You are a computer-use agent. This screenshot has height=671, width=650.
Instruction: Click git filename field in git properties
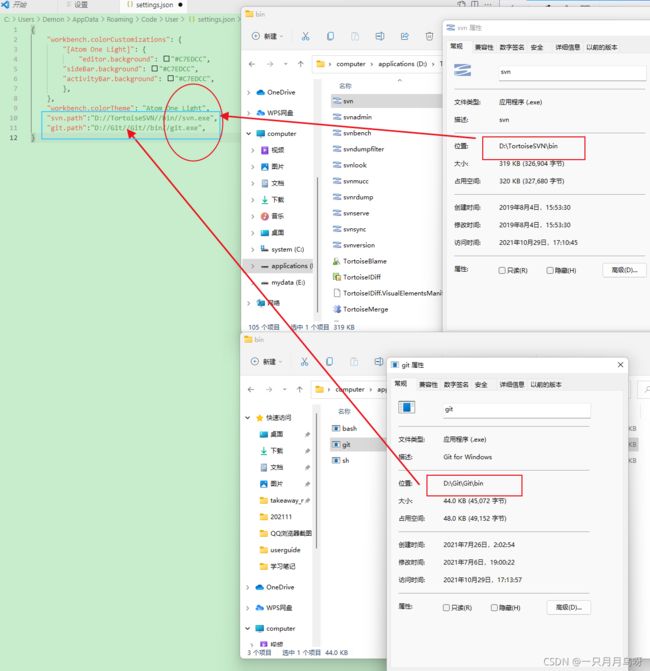[x=516, y=410]
